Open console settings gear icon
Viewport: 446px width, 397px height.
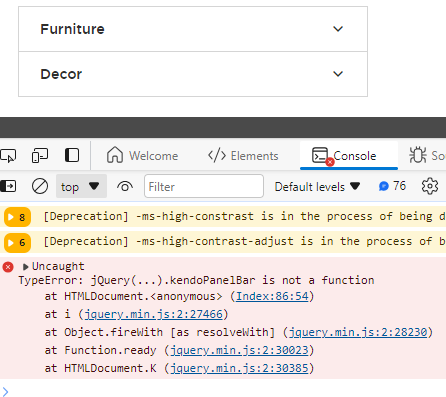(430, 186)
